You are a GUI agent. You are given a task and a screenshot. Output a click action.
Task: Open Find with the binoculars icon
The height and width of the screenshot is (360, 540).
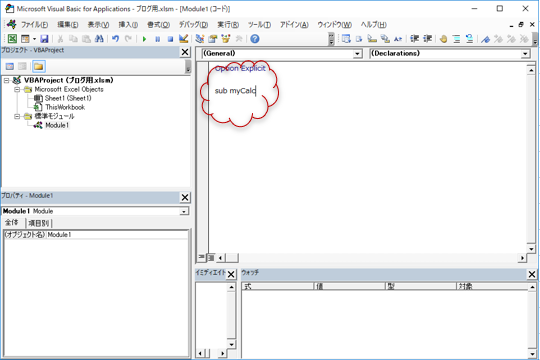click(x=99, y=39)
